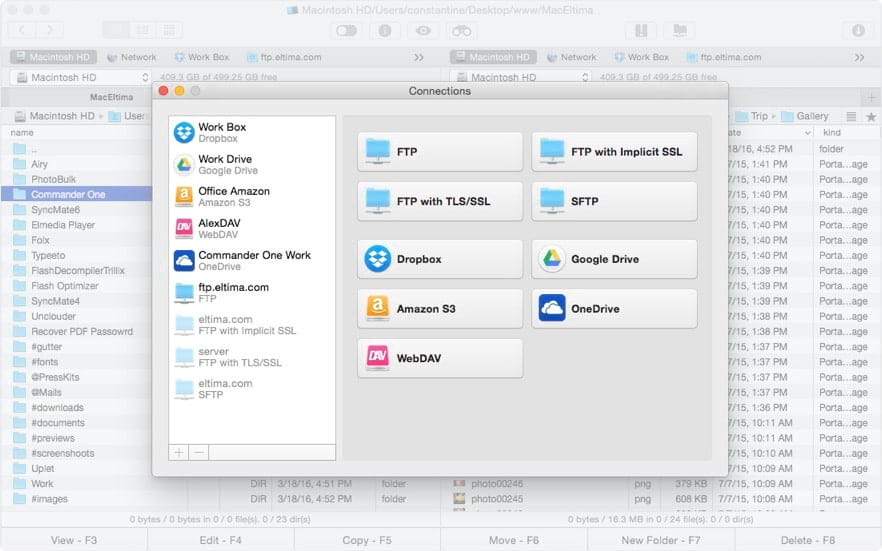
Task: Add a new OneDrive connection
Action: (614, 309)
